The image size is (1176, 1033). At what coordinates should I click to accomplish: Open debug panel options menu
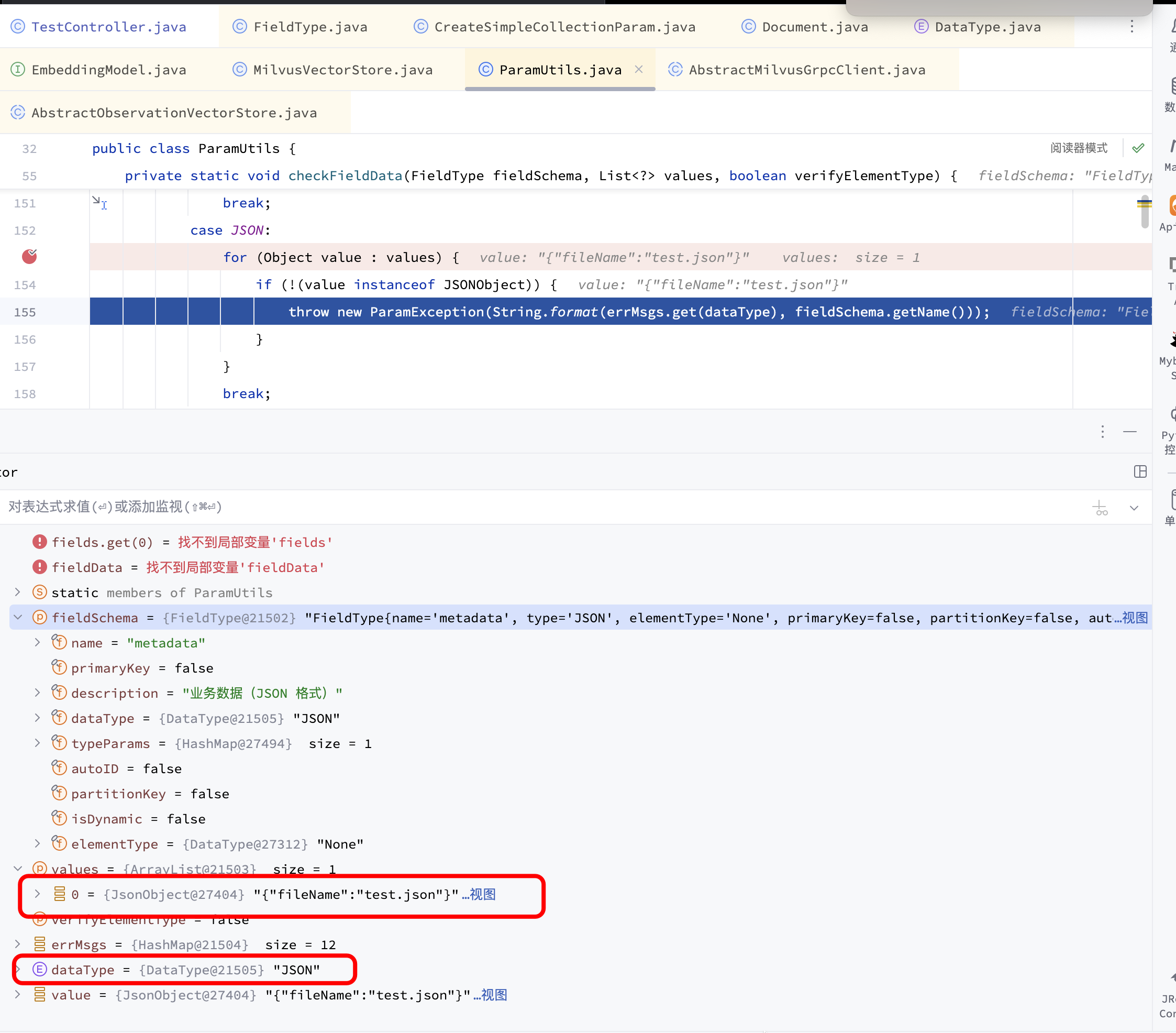[1102, 432]
